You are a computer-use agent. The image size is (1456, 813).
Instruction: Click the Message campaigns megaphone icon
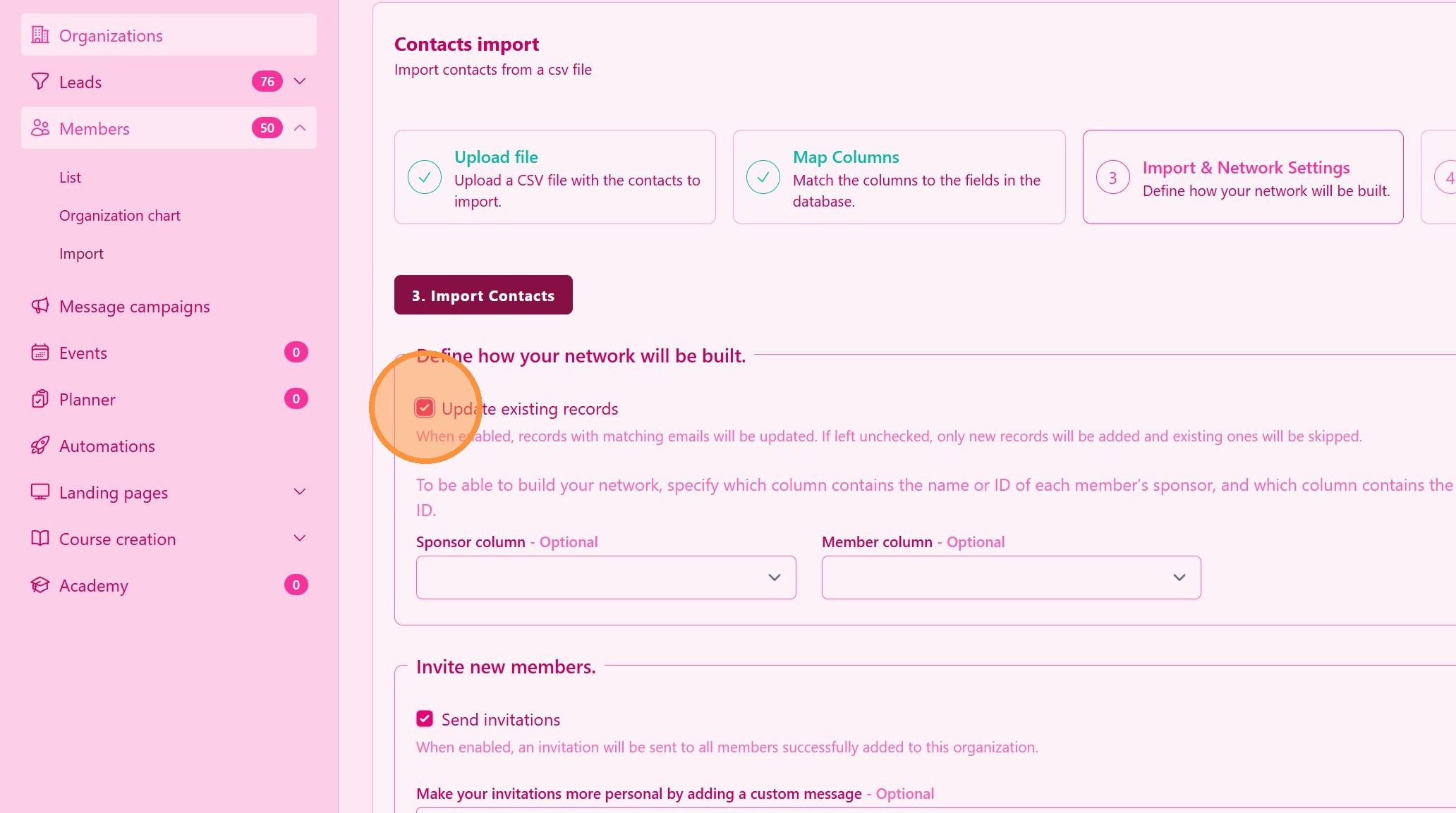pyautogui.click(x=40, y=306)
